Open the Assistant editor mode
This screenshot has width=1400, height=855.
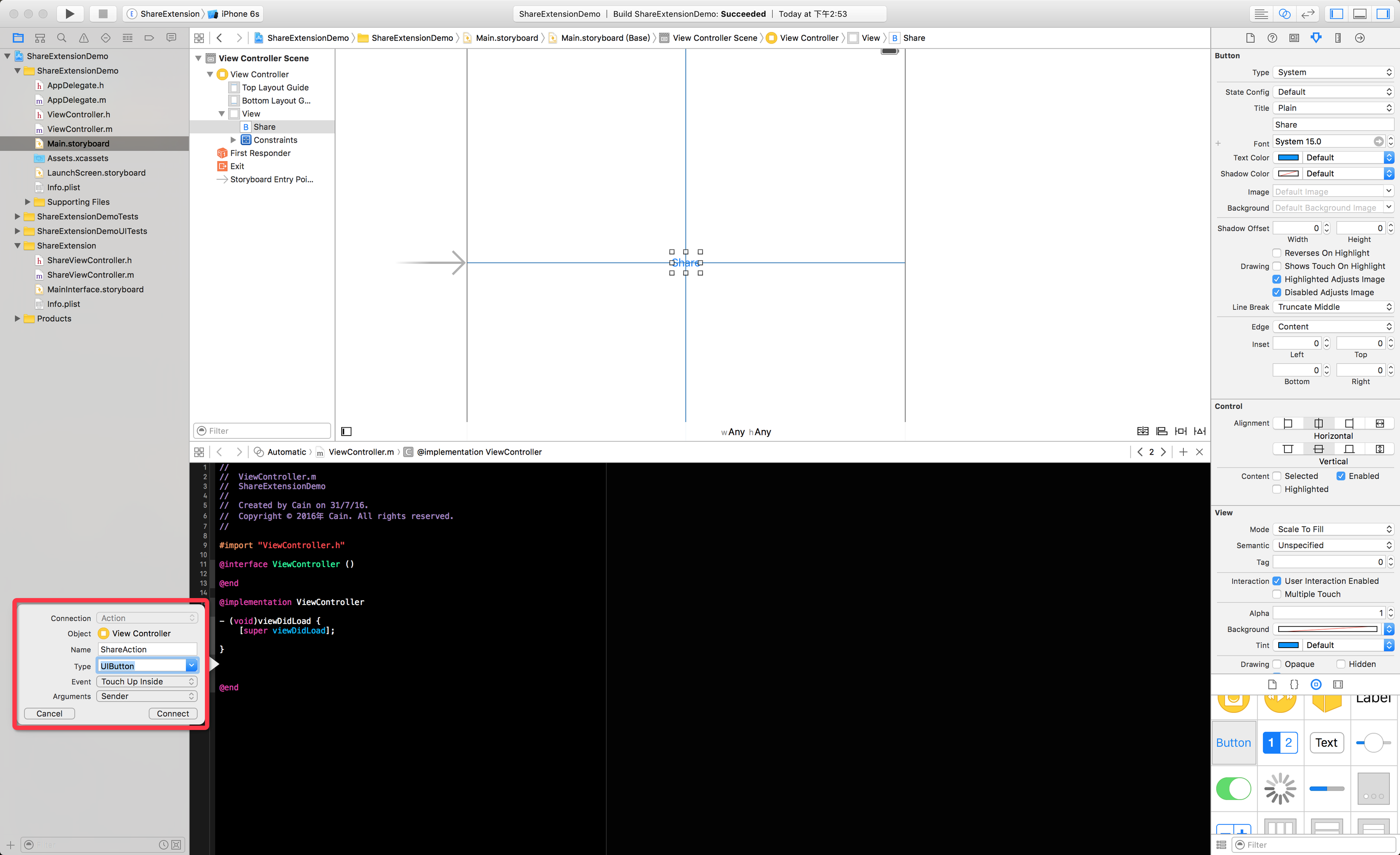(1284, 13)
